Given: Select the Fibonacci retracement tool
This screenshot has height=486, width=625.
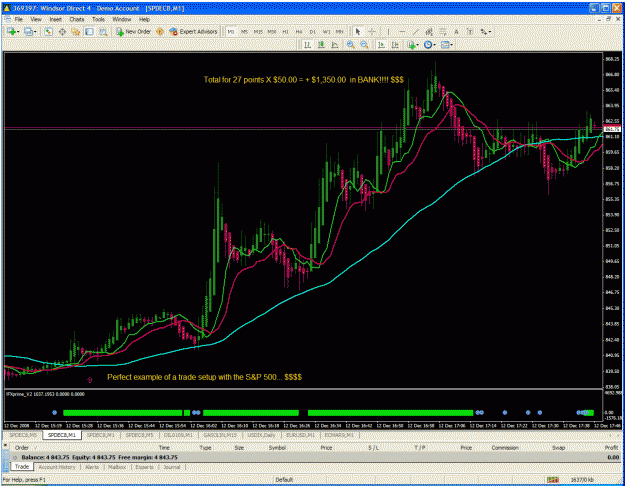Looking at the screenshot, I should [x=442, y=31].
